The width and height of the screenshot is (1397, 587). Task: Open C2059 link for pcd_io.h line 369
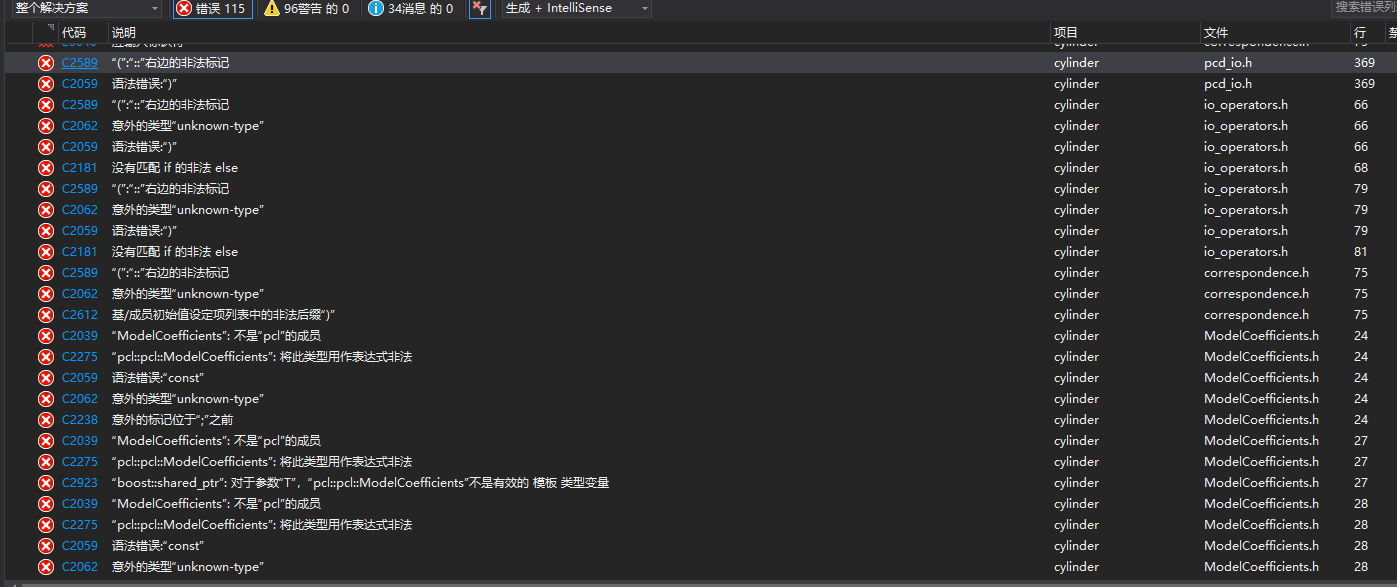[x=80, y=84]
